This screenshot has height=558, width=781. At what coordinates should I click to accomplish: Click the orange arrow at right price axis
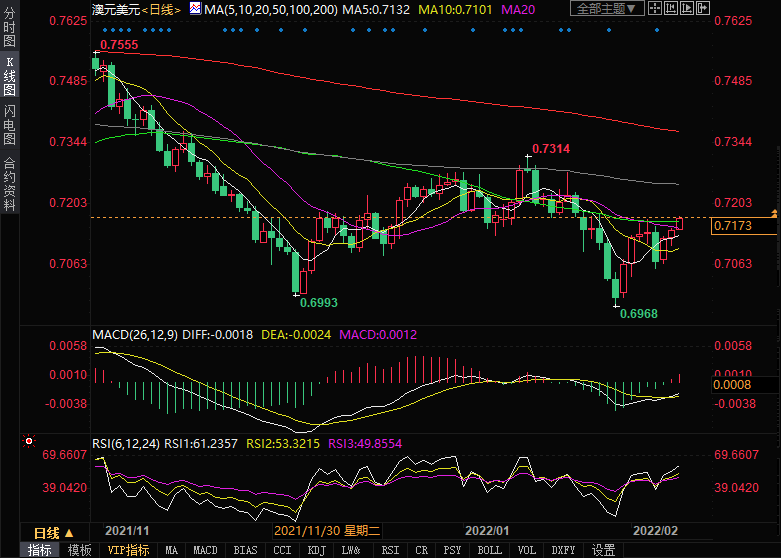coord(773,215)
